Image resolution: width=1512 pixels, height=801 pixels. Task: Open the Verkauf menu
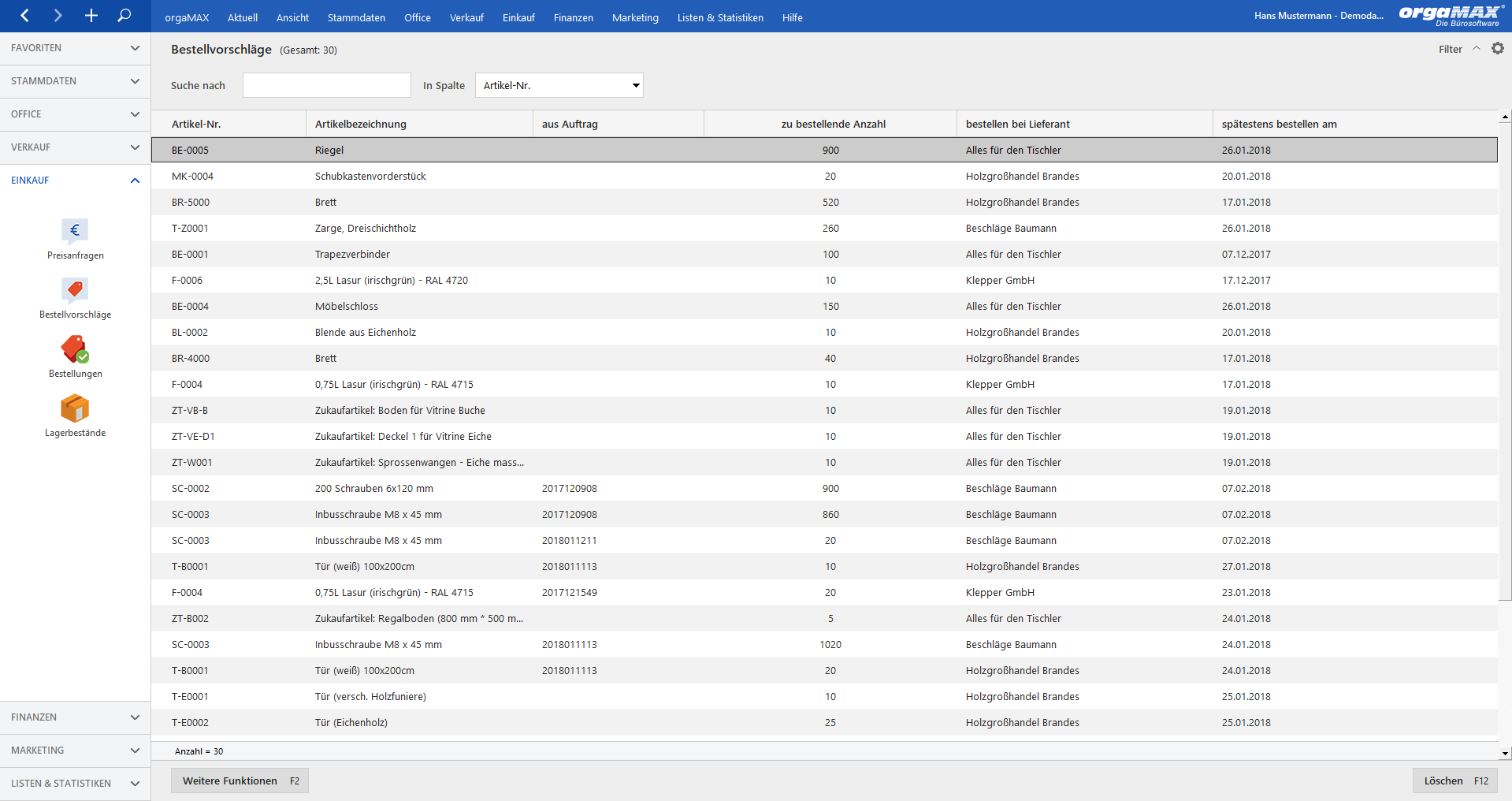coord(466,17)
